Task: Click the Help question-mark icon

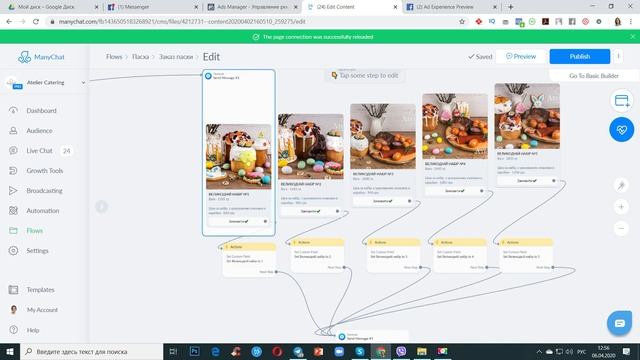Action: pyautogui.click(x=13, y=330)
